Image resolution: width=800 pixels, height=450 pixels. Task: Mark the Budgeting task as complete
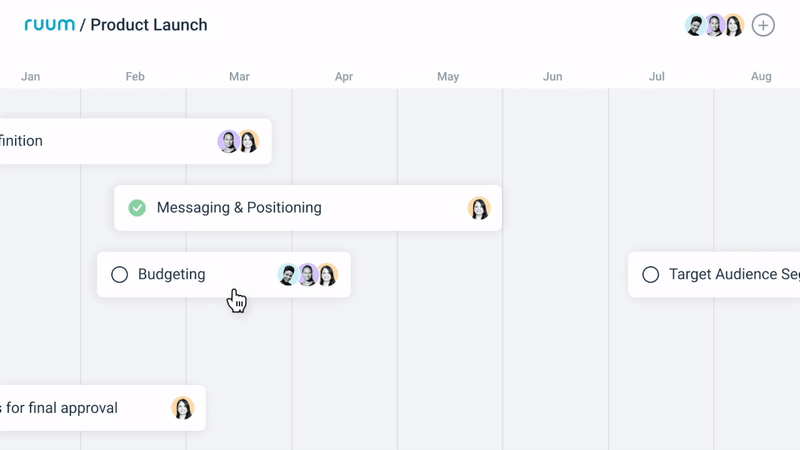tap(119, 274)
